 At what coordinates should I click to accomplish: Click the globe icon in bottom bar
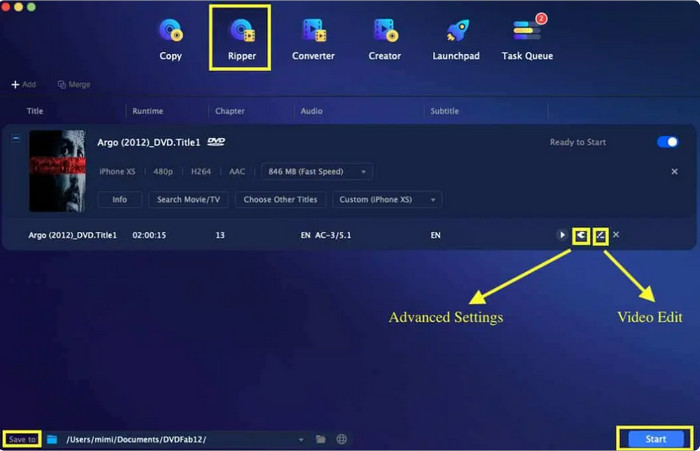(342, 439)
